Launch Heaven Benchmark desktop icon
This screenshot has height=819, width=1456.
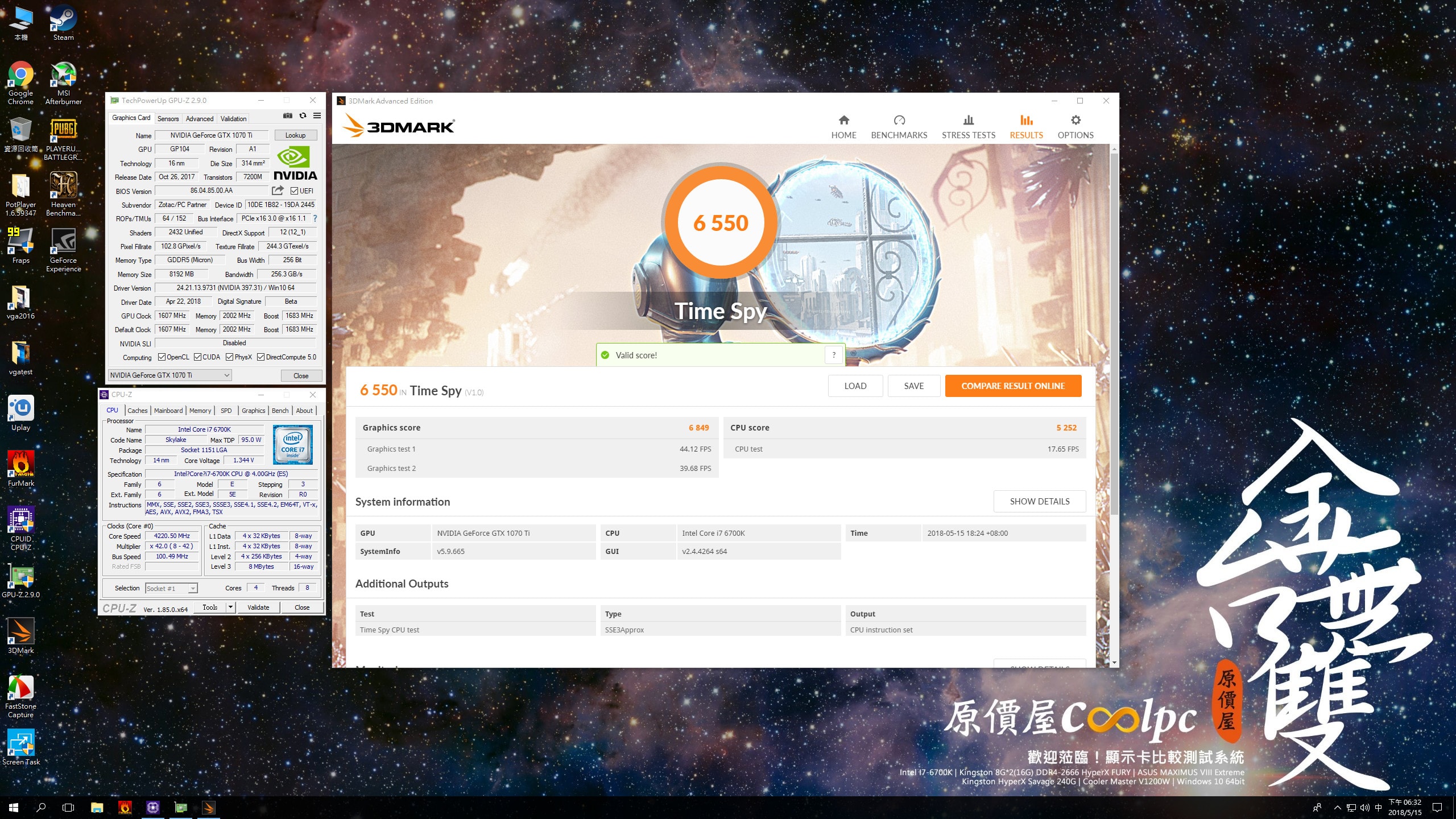[x=63, y=195]
